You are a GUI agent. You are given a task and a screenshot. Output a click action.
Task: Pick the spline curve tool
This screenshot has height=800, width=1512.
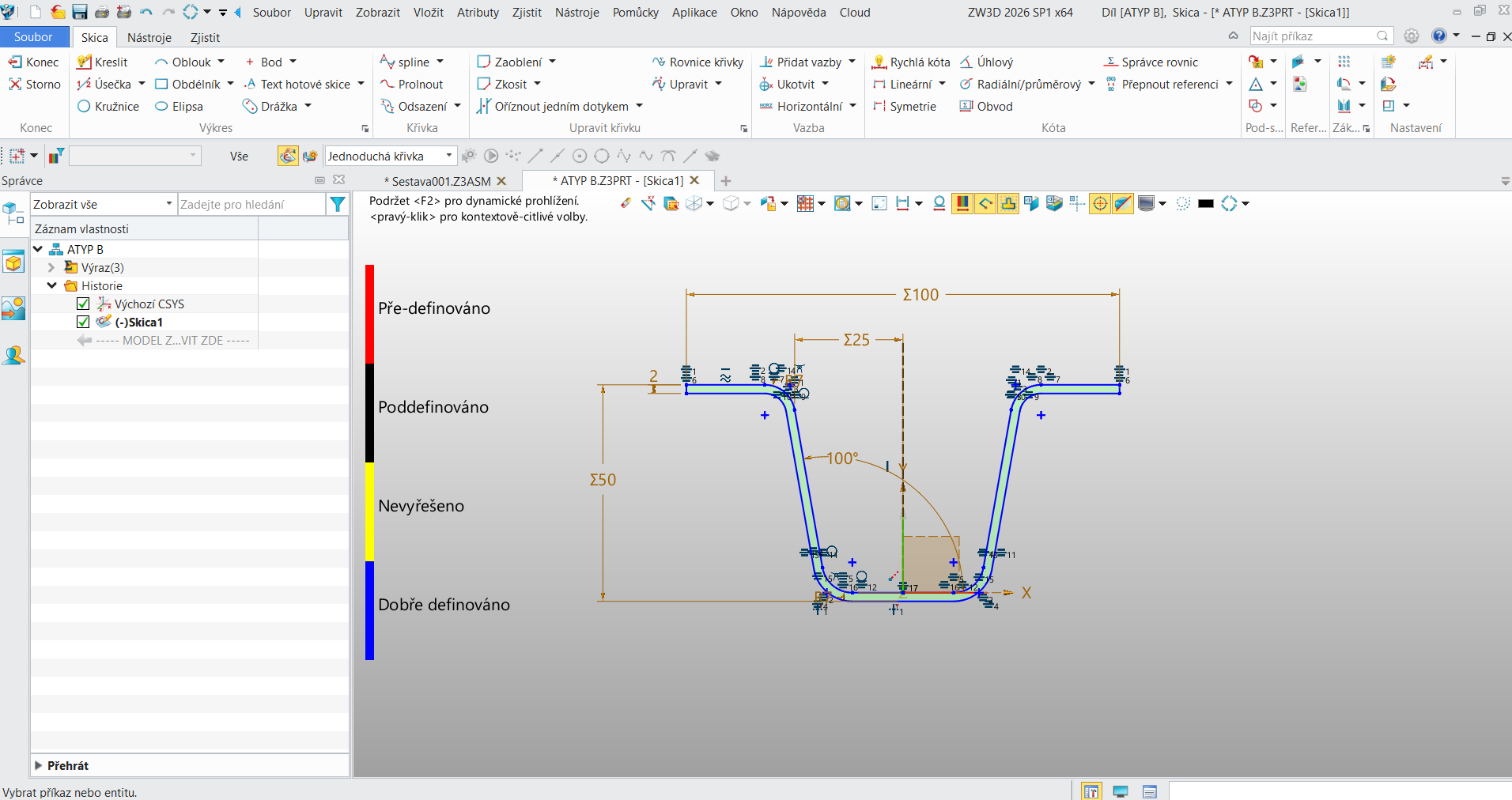405,62
